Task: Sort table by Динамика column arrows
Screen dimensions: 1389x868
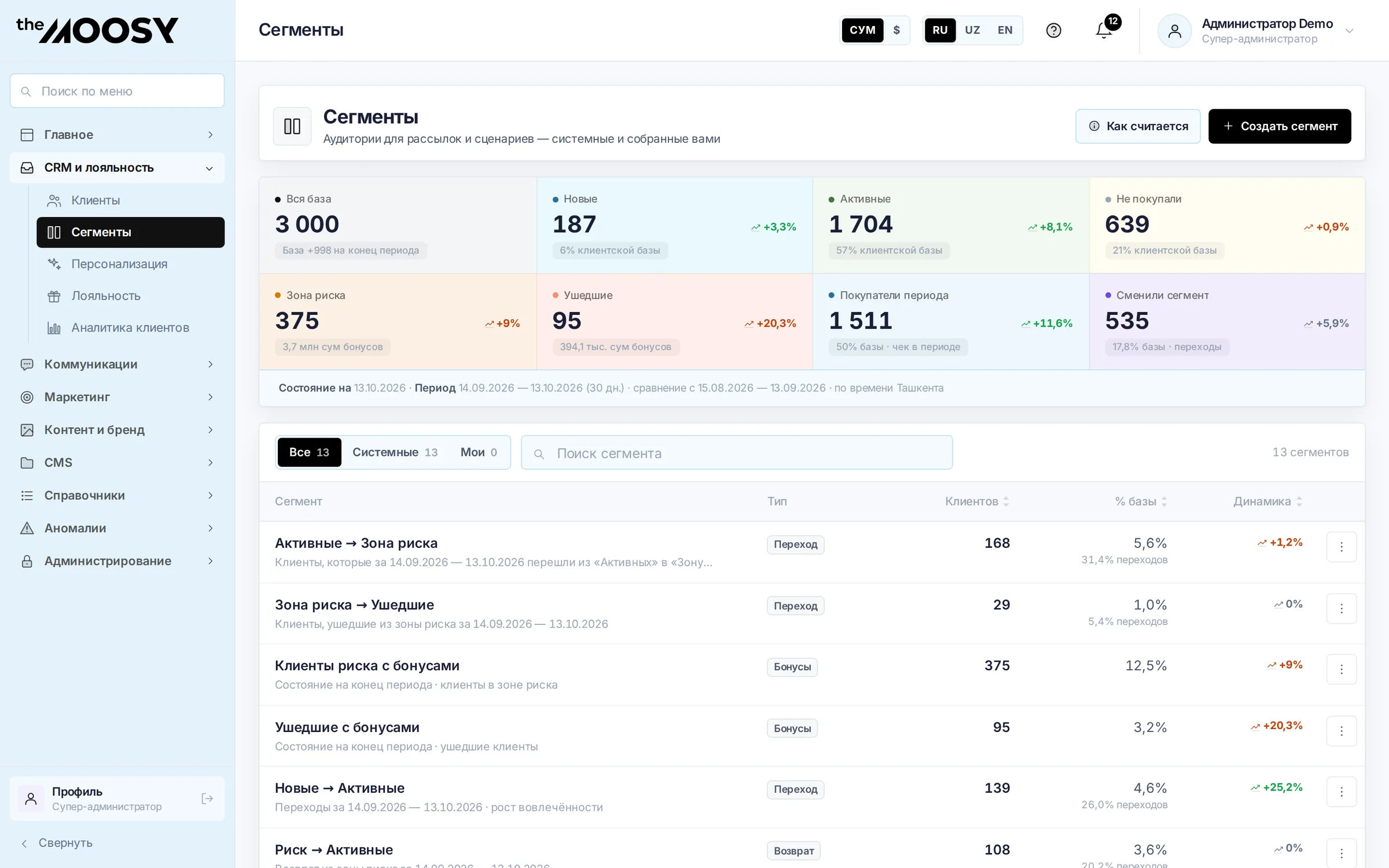Action: tap(1299, 502)
